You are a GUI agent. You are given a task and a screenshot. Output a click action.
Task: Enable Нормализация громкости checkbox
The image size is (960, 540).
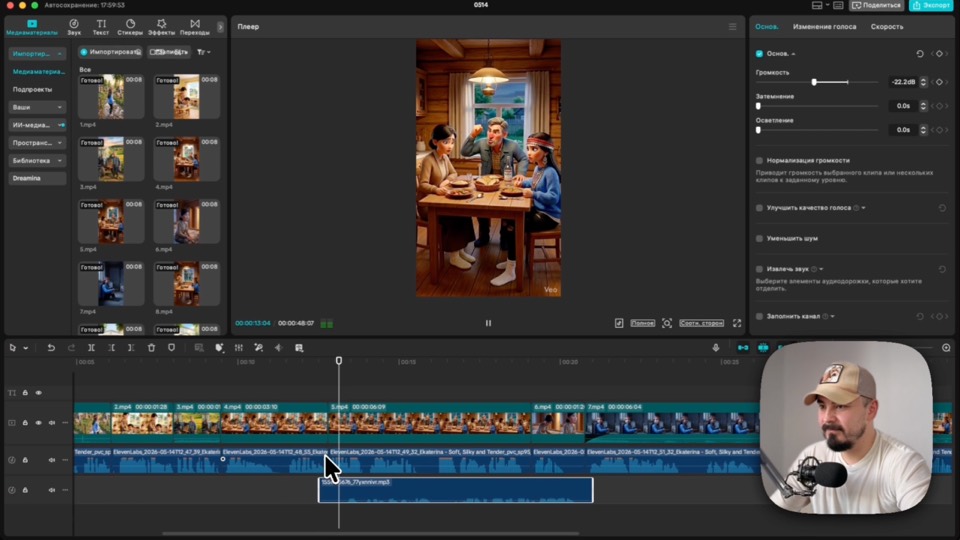[x=759, y=160]
